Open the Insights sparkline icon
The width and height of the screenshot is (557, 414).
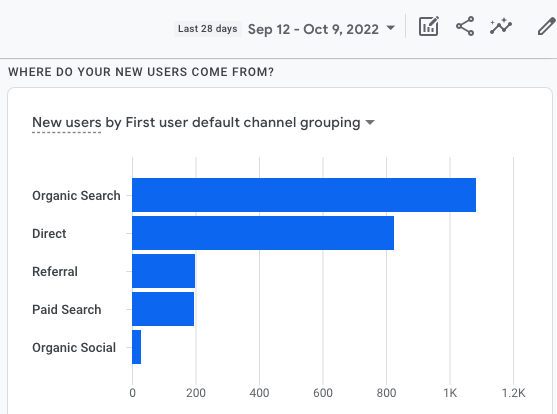[501, 26]
